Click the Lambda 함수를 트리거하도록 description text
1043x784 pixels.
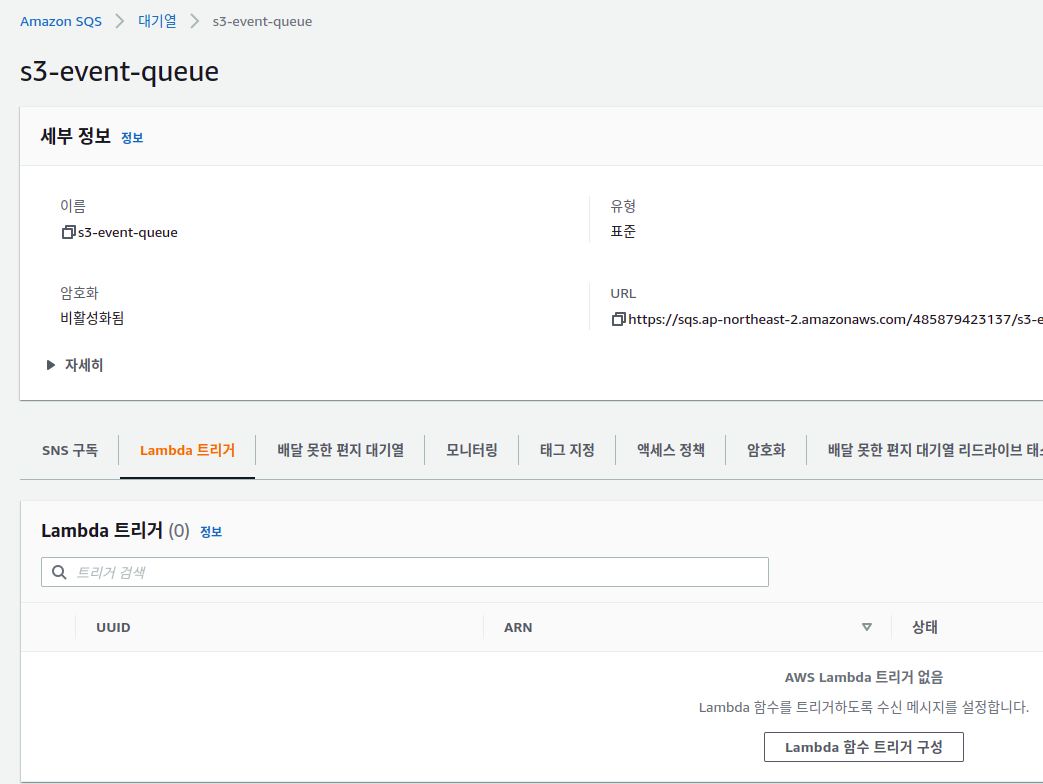tap(863, 707)
